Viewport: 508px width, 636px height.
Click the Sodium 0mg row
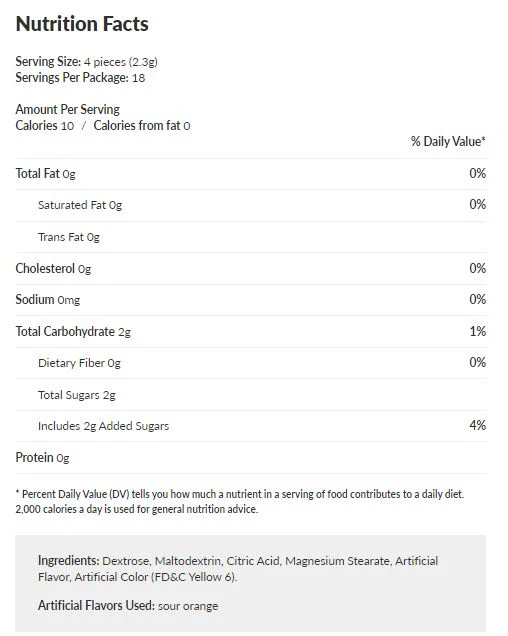tap(251, 300)
